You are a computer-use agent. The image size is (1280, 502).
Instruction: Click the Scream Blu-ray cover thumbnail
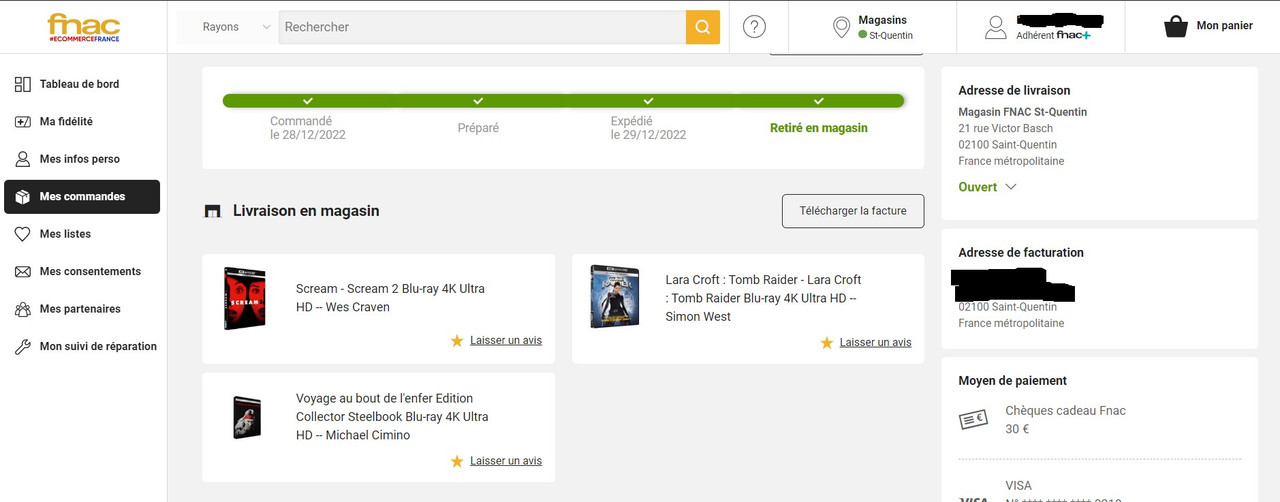[x=244, y=298]
